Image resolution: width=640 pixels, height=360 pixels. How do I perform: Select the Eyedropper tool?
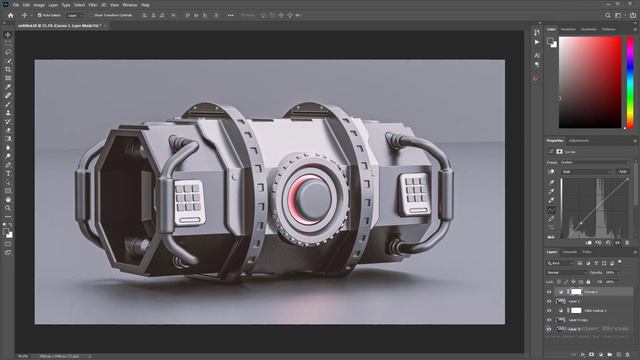(8, 87)
